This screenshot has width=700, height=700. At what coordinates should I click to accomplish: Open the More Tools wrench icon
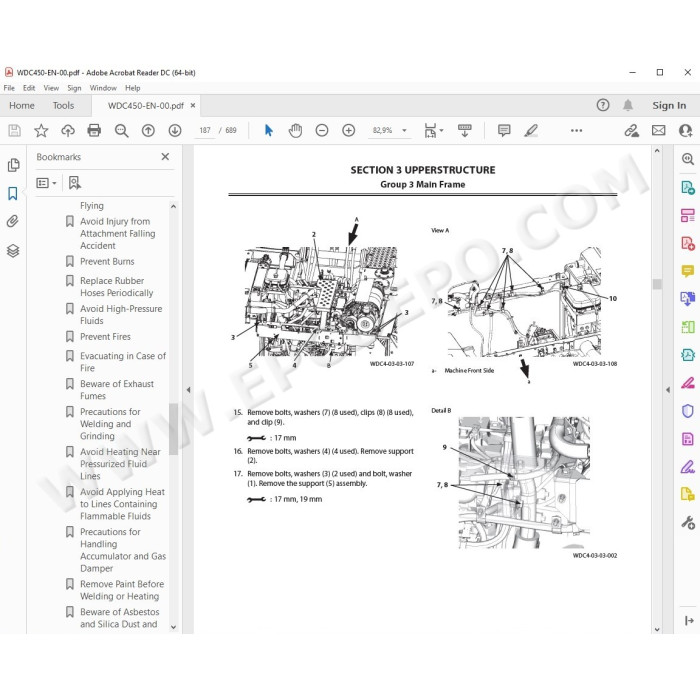click(688, 522)
